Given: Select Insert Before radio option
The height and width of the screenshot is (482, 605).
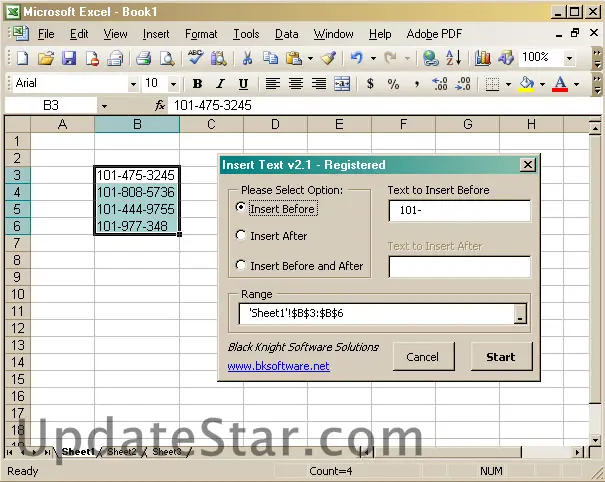Looking at the screenshot, I should (x=240, y=207).
